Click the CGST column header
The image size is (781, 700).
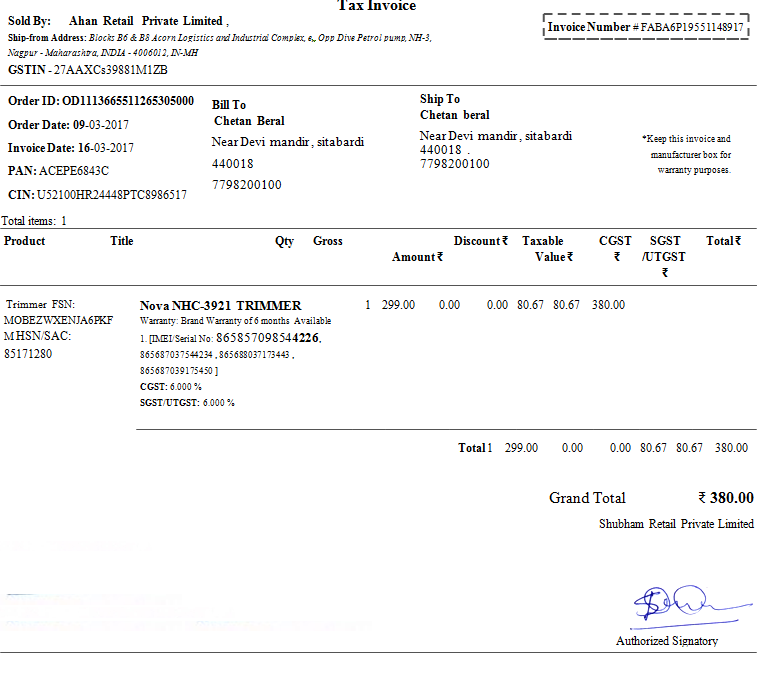(615, 249)
